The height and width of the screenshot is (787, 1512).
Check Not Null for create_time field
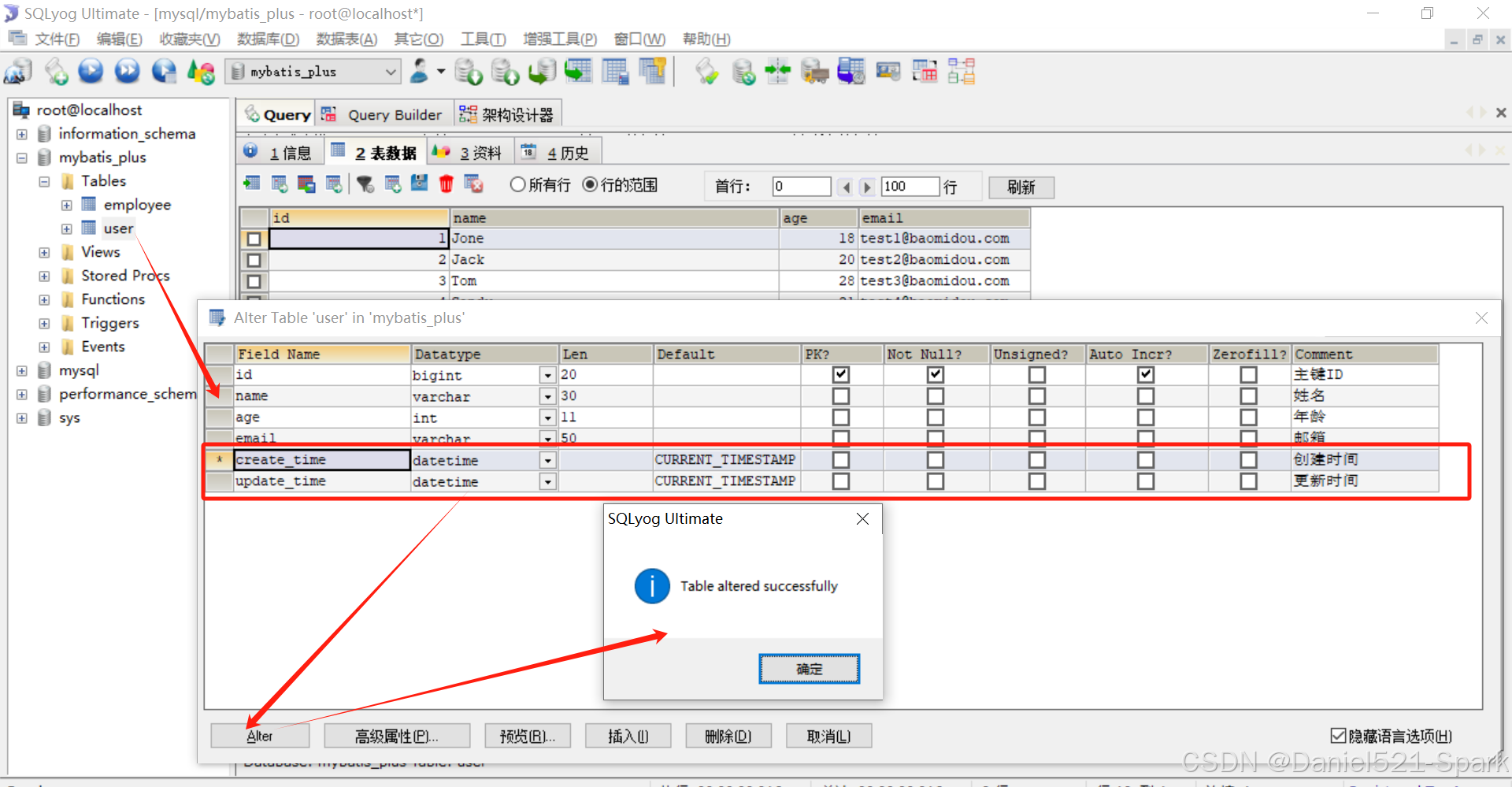point(936,460)
